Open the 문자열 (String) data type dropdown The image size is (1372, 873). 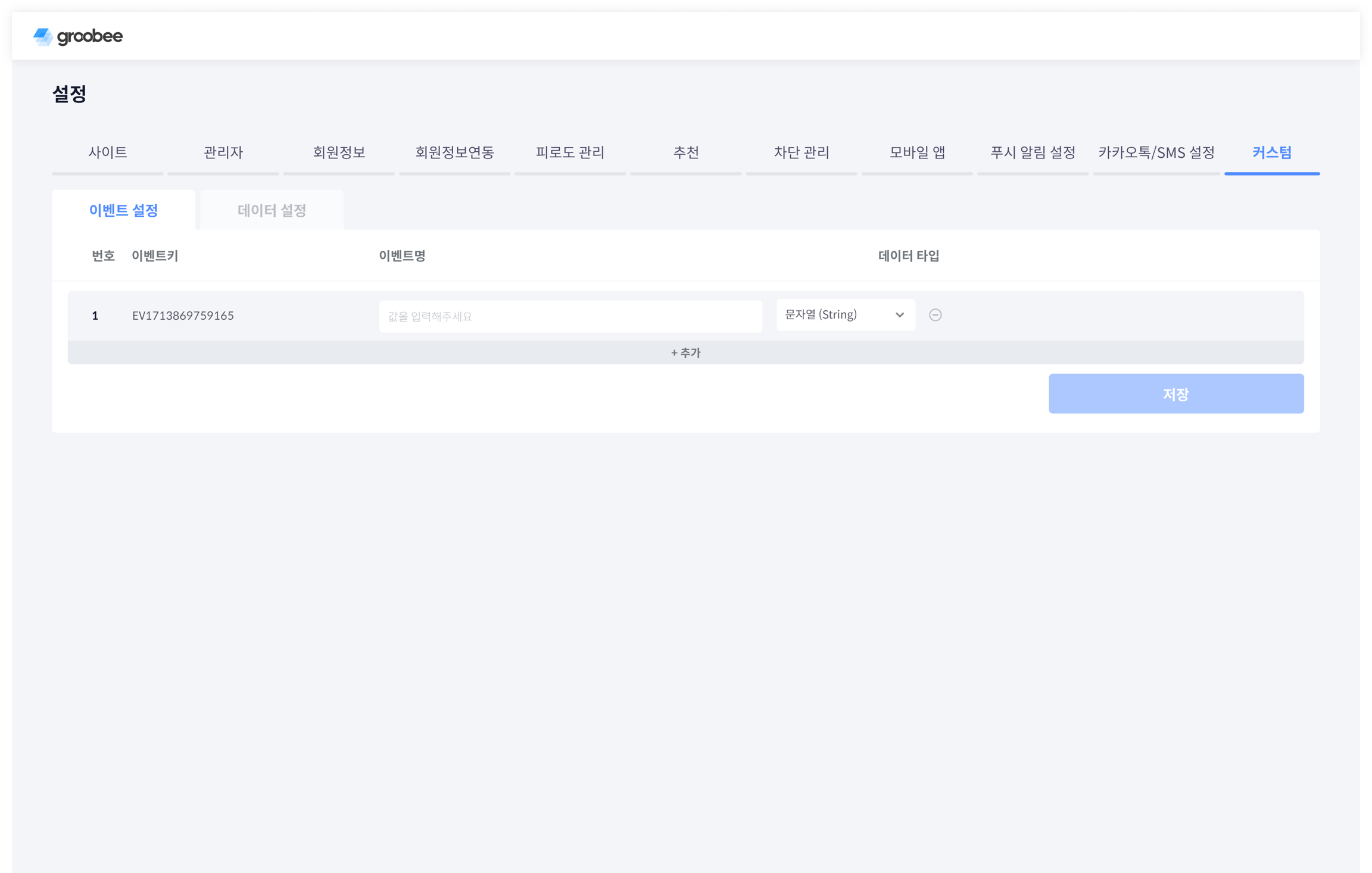(x=845, y=315)
